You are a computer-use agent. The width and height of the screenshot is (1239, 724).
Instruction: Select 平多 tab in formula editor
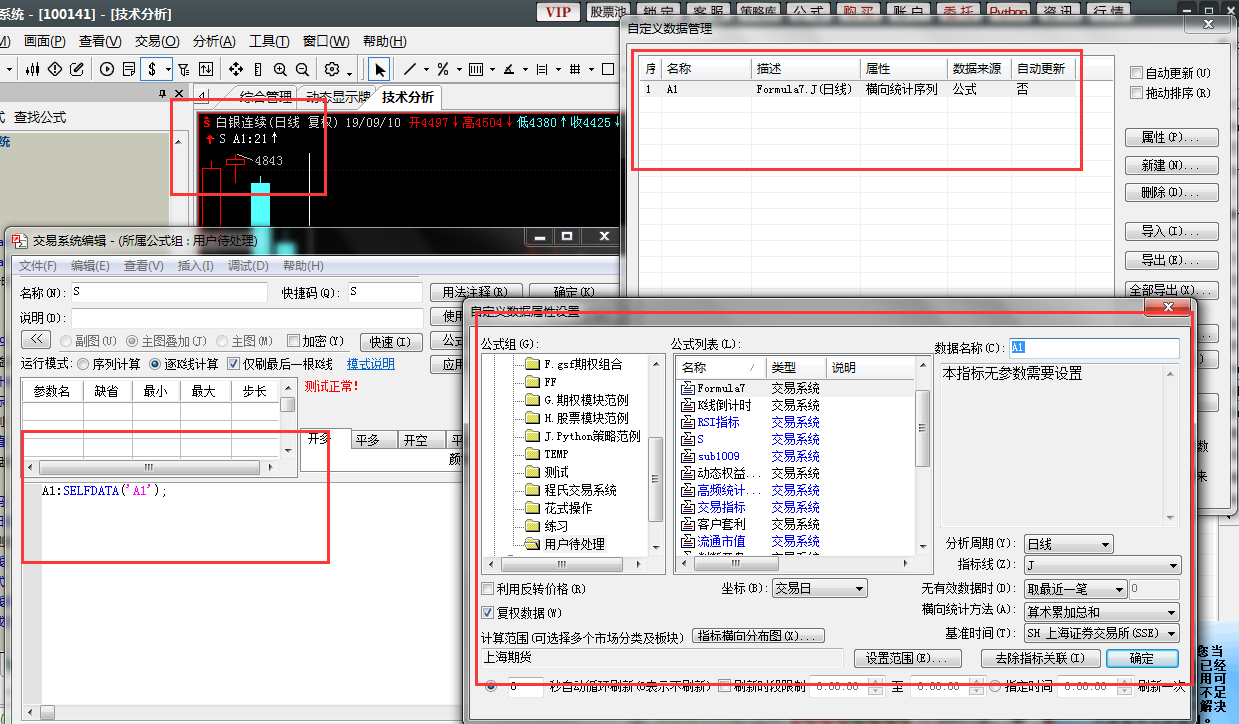pos(373,440)
